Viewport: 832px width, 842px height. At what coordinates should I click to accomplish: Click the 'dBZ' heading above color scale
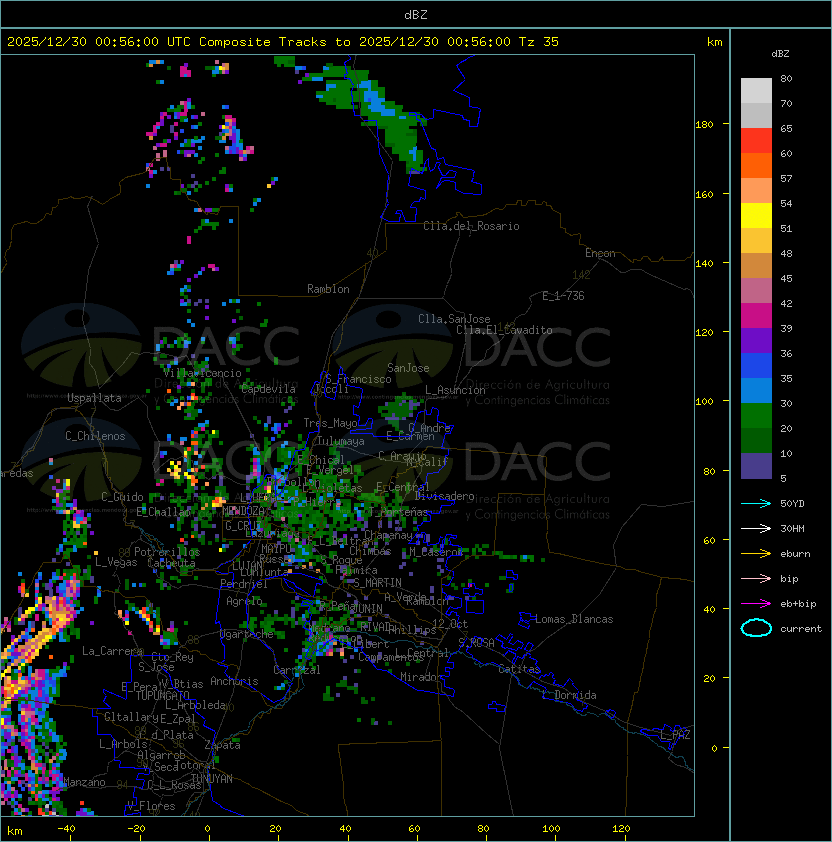pos(780,54)
